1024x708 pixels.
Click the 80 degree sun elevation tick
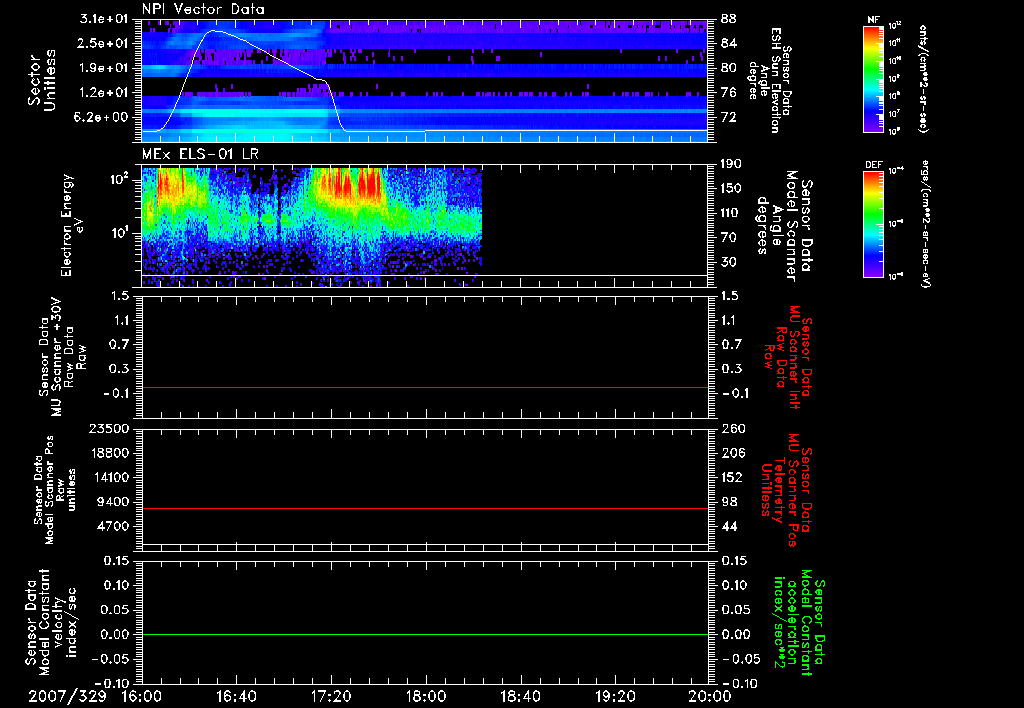click(728, 68)
